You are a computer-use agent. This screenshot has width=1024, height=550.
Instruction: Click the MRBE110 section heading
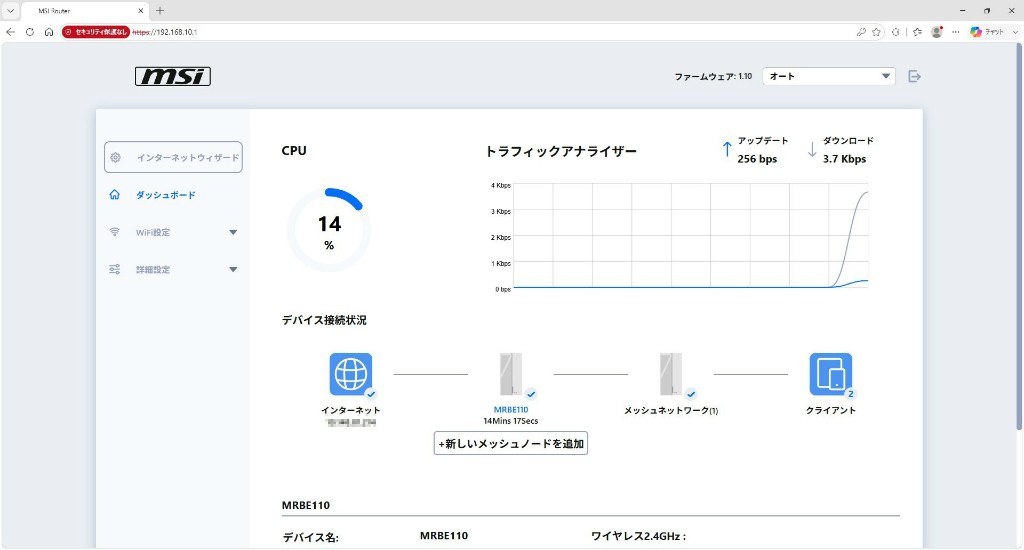pos(306,505)
